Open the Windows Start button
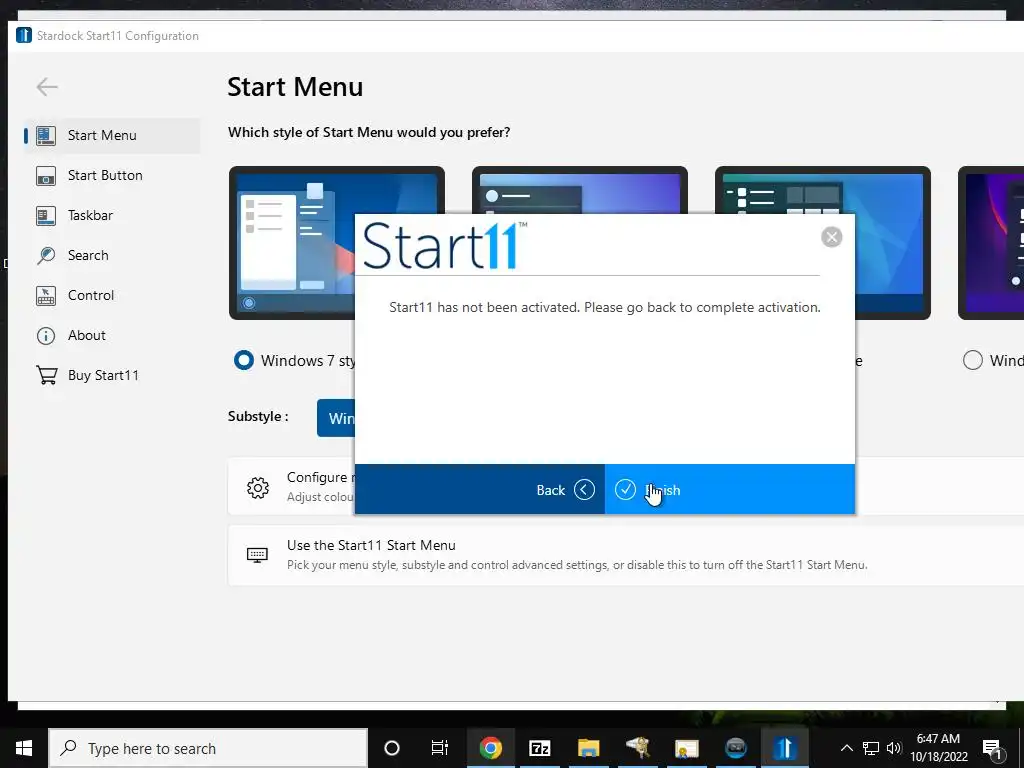Screen dimensions: 1024x768 pyautogui.click(x=24, y=748)
